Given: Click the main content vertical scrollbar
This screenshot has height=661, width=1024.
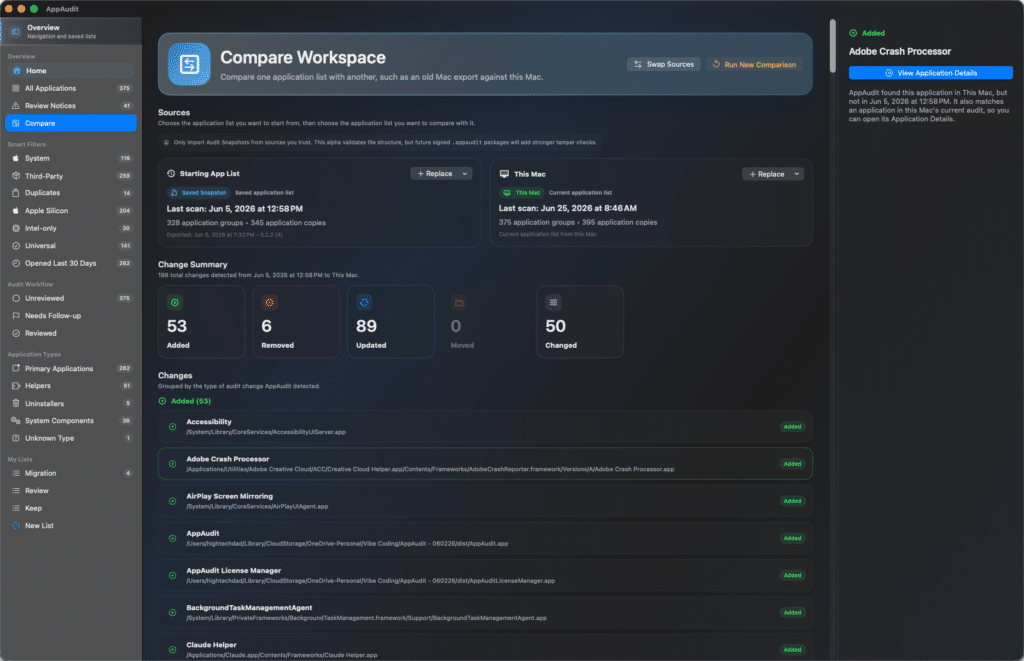Looking at the screenshot, I should 833,46.
